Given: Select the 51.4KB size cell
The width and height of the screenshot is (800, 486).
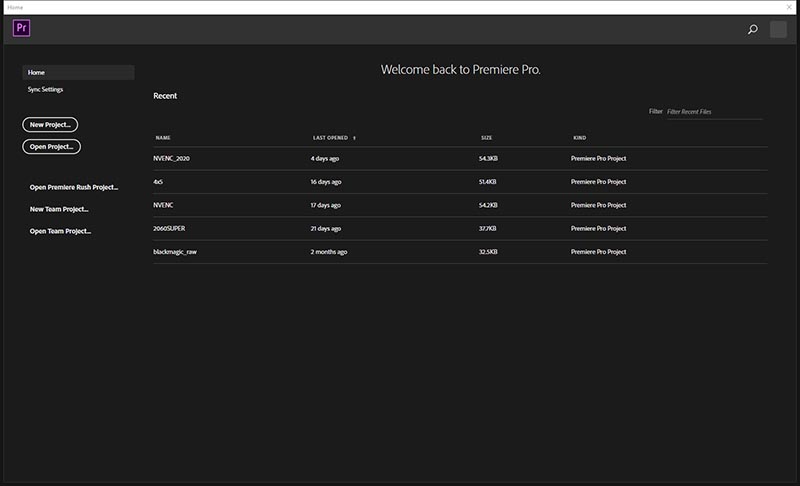Looking at the screenshot, I should click(x=487, y=182).
